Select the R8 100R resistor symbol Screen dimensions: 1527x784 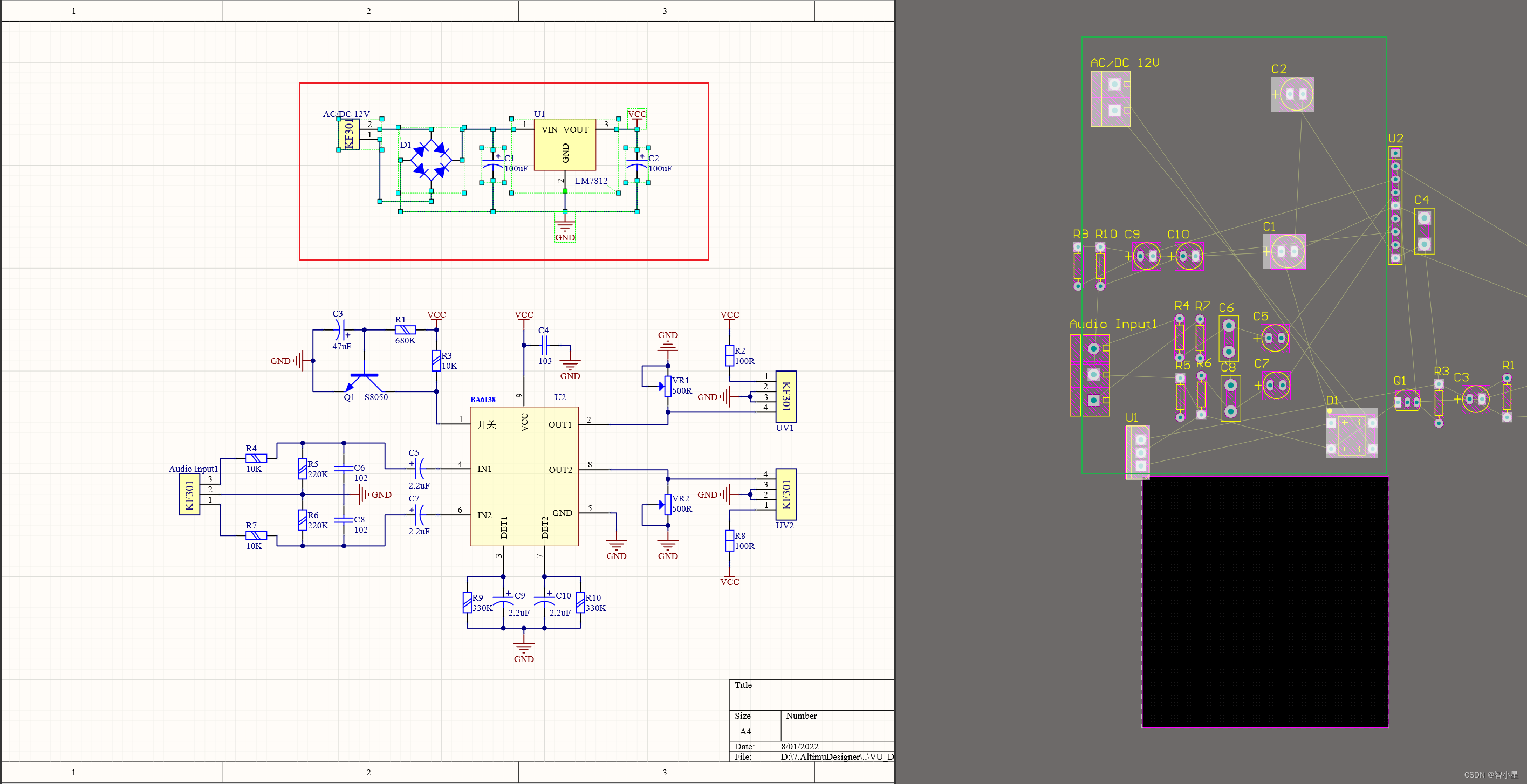tap(730, 540)
